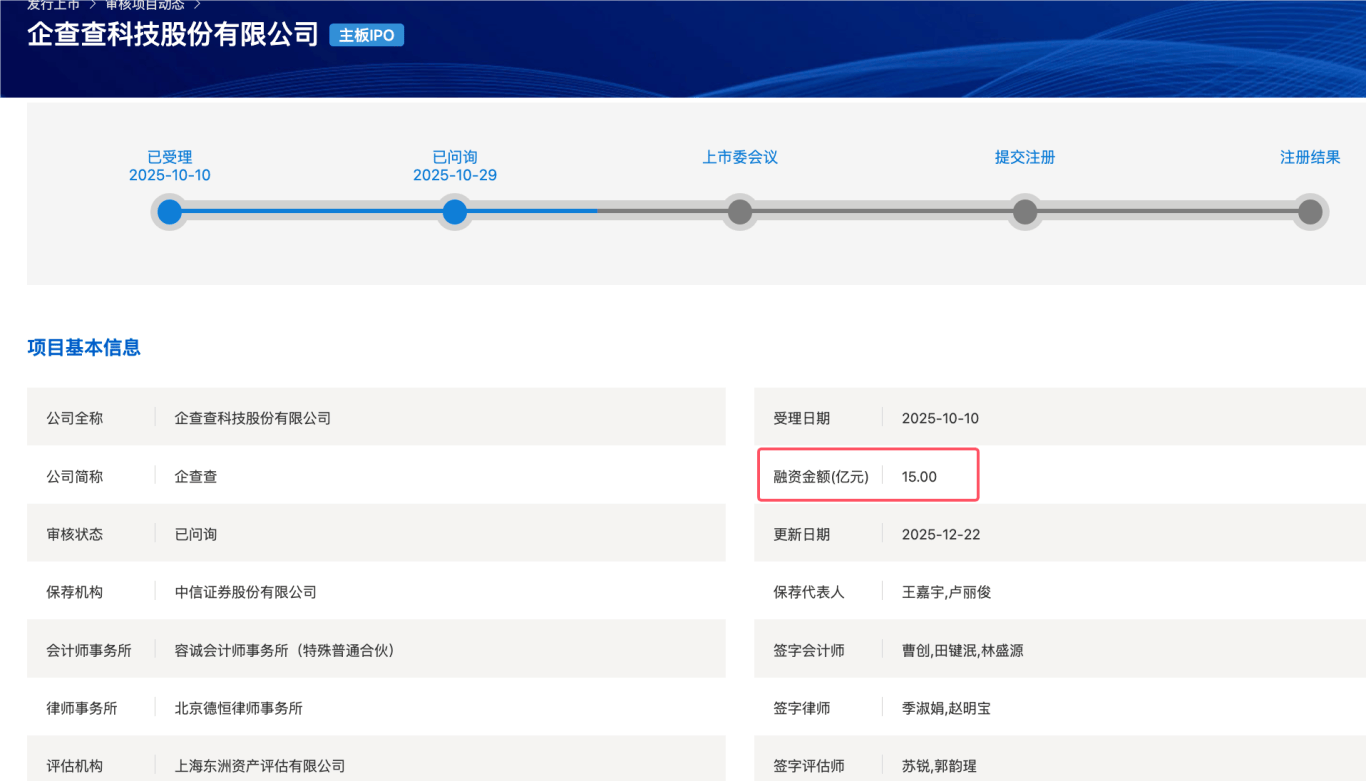Select the 上市委会议 gray step circle

click(740, 212)
